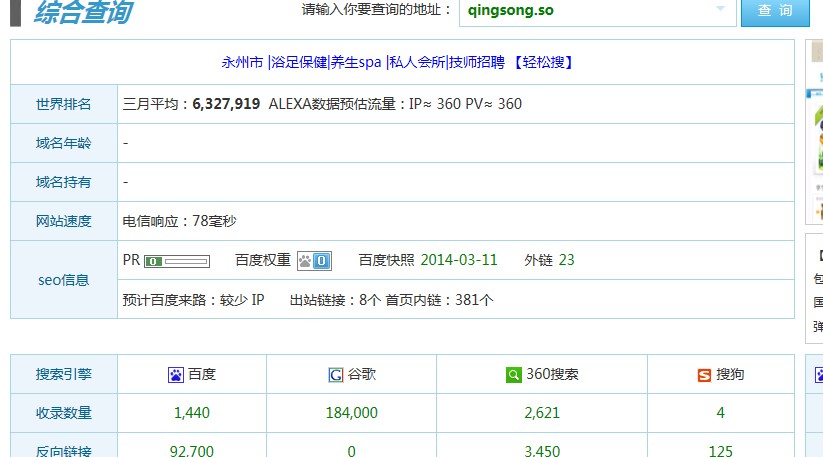Click the 搜索引擎 header cell
Viewport: 823px width, 457px height.
click(64, 375)
